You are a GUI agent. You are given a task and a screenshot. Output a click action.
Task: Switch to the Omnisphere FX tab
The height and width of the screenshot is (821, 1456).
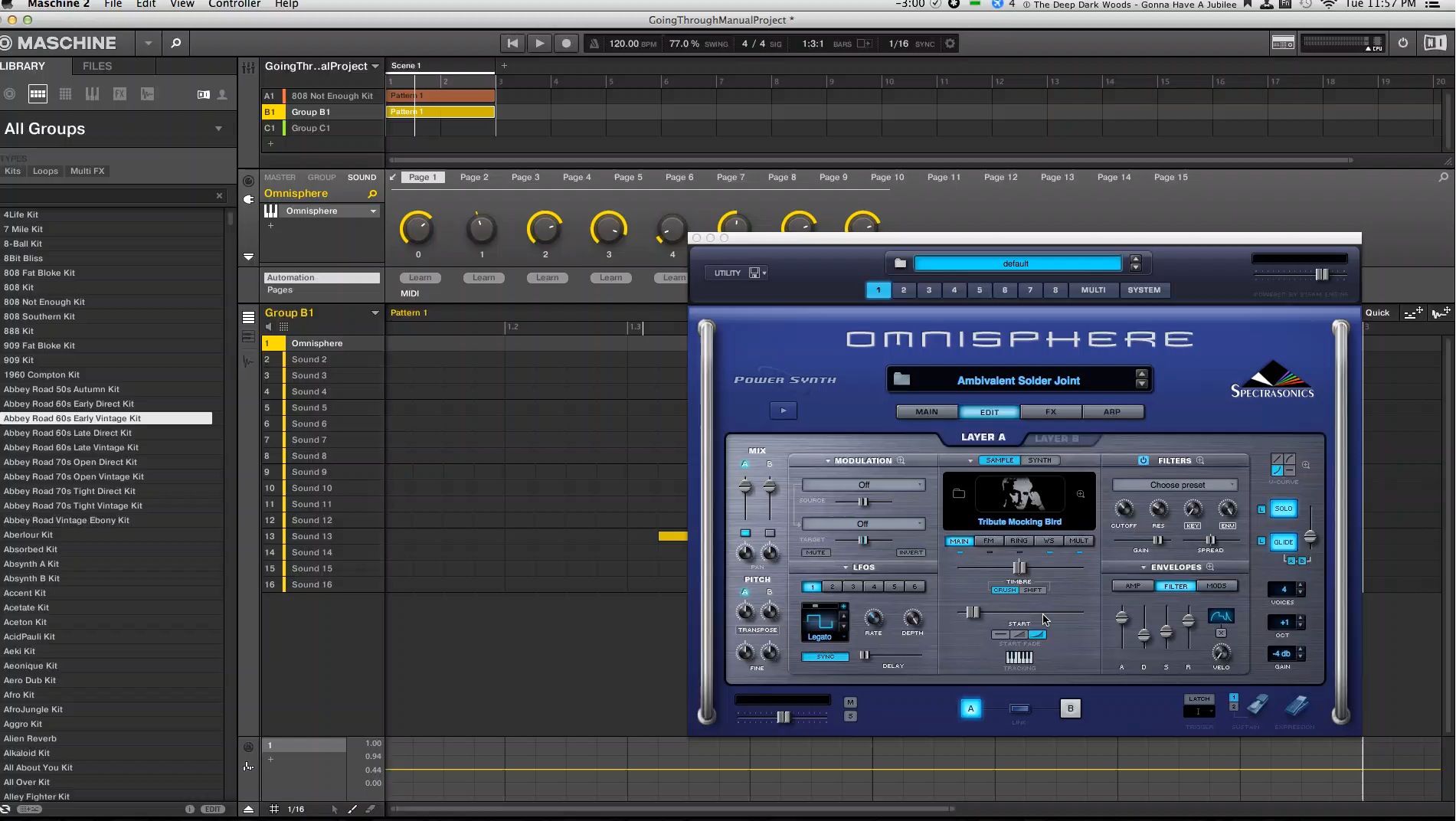1051,411
